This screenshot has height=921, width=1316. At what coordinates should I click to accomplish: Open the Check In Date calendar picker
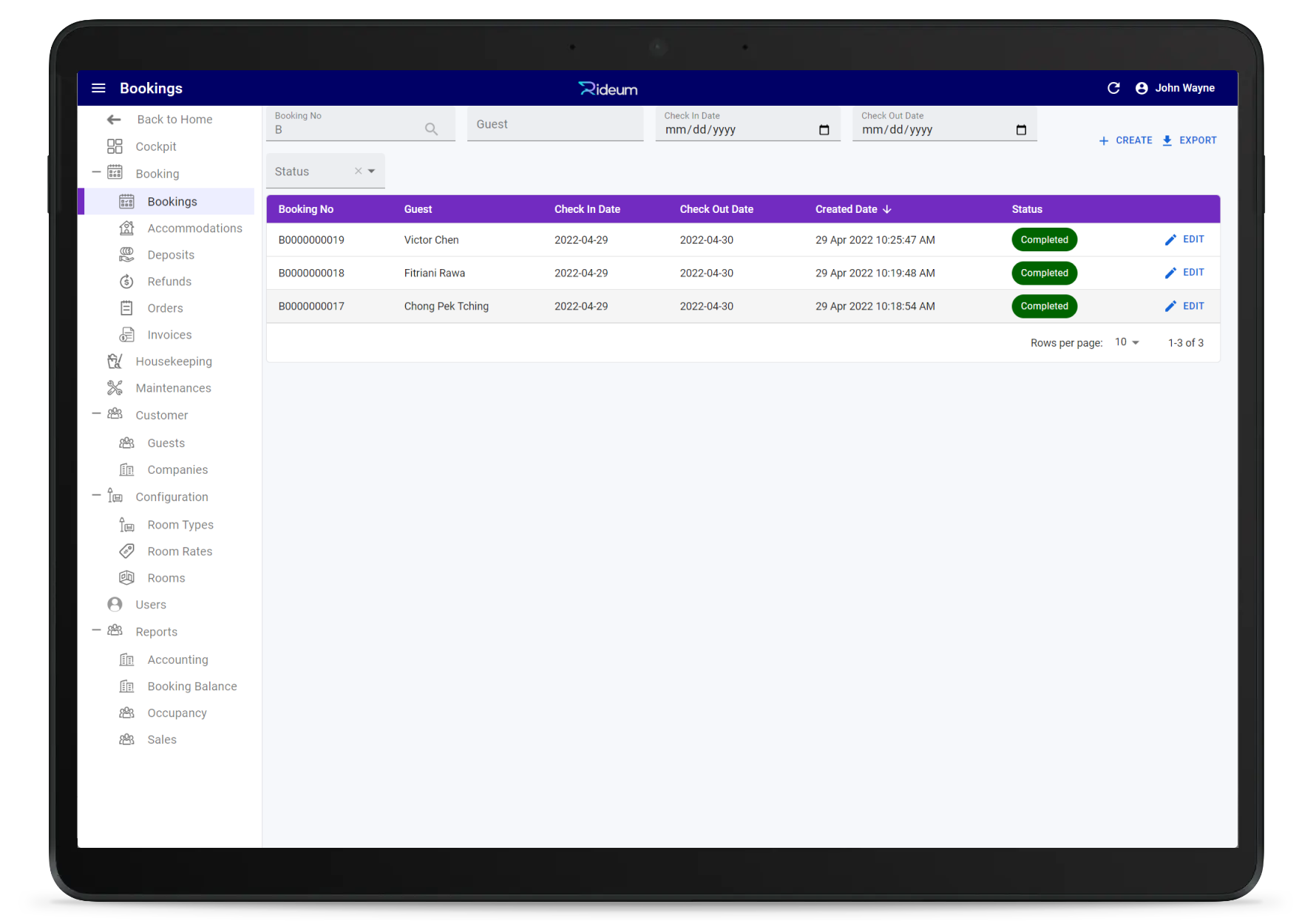pyautogui.click(x=824, y=130)
